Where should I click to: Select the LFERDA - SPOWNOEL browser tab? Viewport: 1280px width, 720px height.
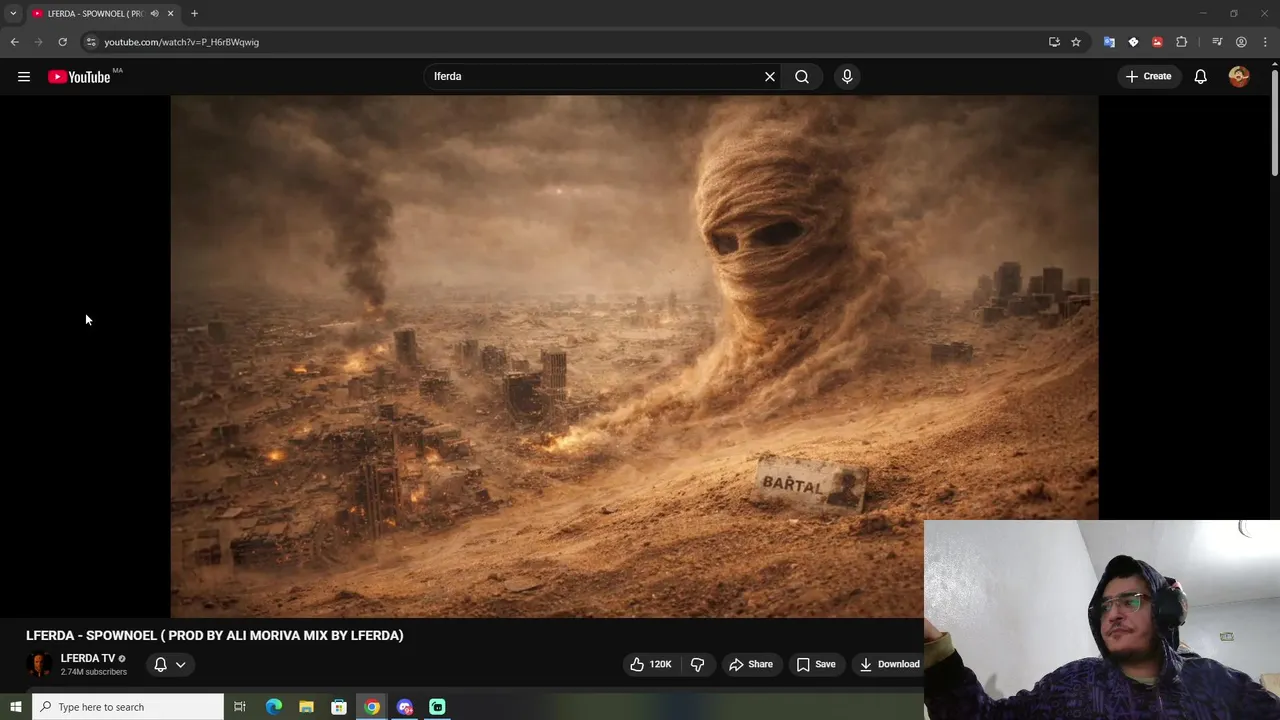[95, 14]
